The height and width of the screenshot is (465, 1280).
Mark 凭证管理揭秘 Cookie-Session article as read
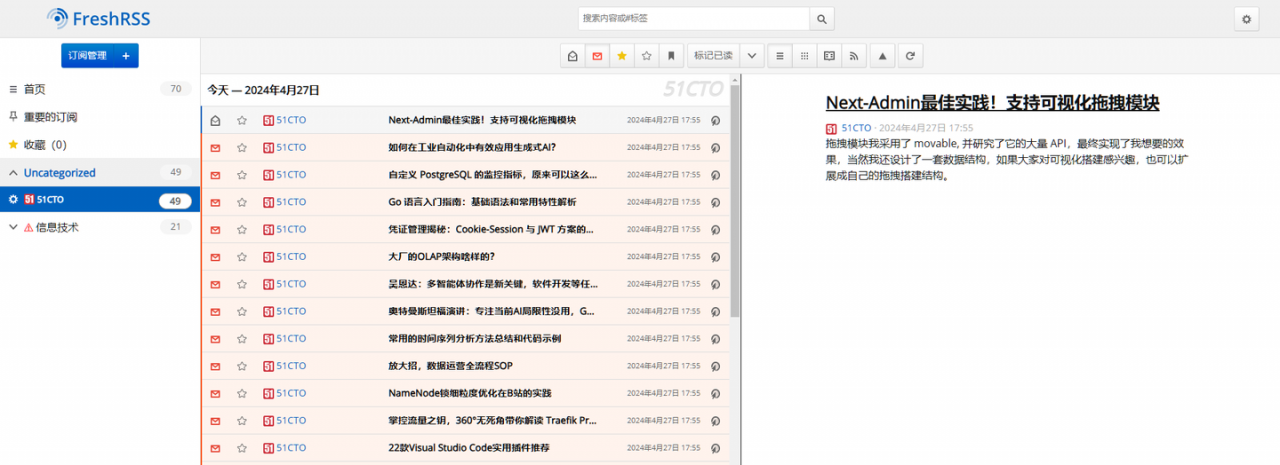click(215, 230)
